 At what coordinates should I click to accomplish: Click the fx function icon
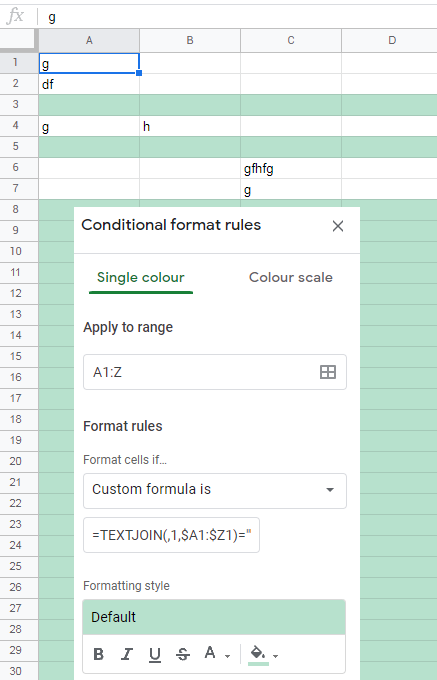pyautogui.click(x=16, y=16)
